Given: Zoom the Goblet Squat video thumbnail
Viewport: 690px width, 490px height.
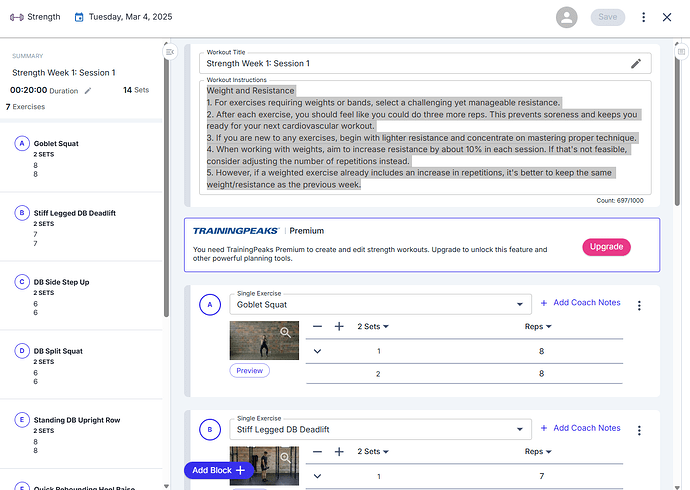Looking at the screenshot, I should coord(285,333).
